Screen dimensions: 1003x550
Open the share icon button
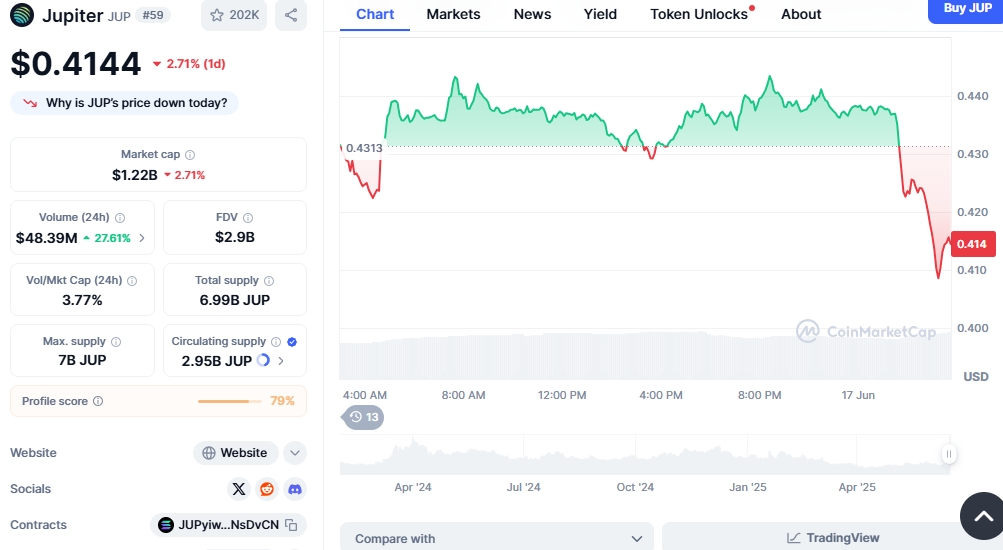[x=291, y=15]
